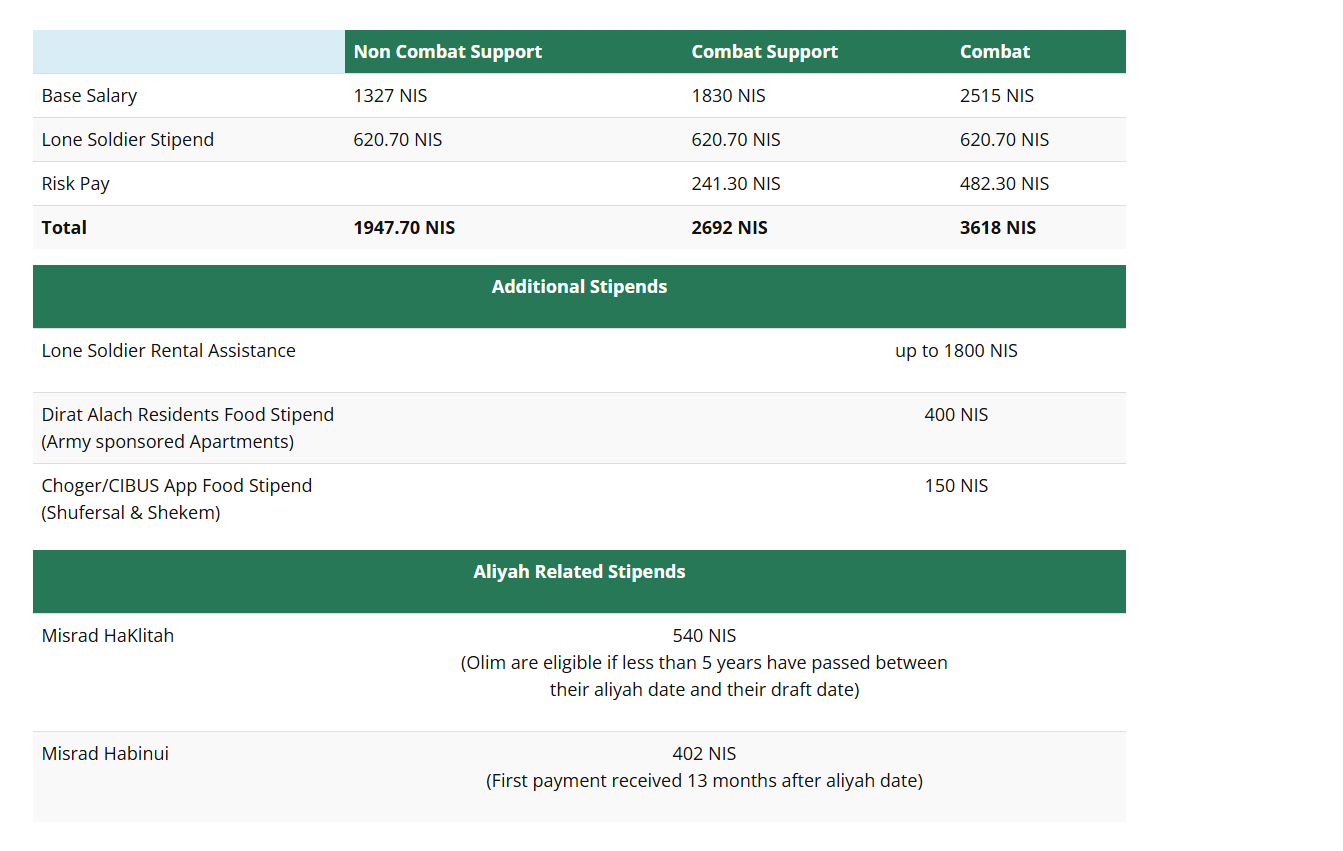This screenshot has height=851, width=1343.
Task: Click the 241.30 NIS risk pay value
Action: click(x=735, y=184)
